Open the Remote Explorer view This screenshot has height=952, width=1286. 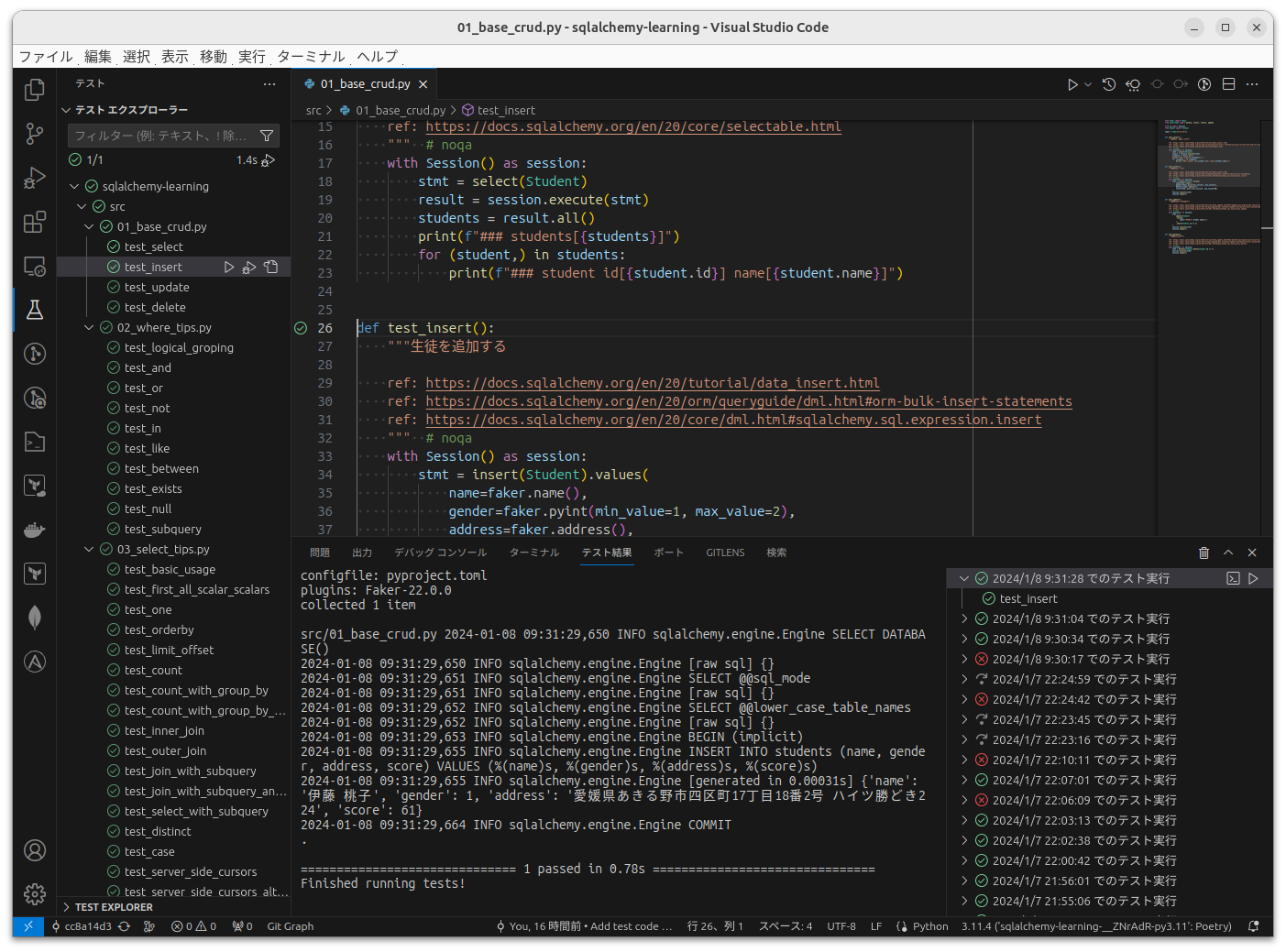tap(35, 266)
